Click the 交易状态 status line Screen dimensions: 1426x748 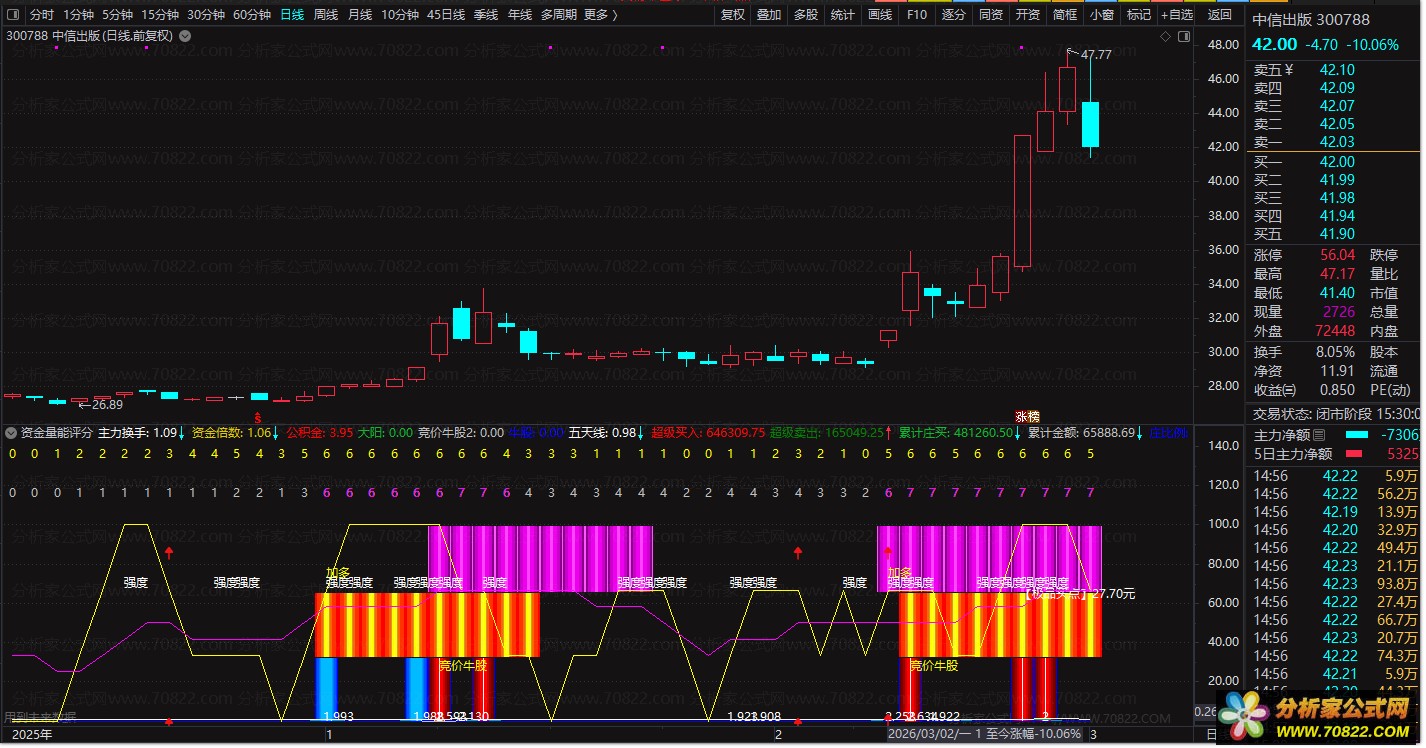tap(1336, 413)
